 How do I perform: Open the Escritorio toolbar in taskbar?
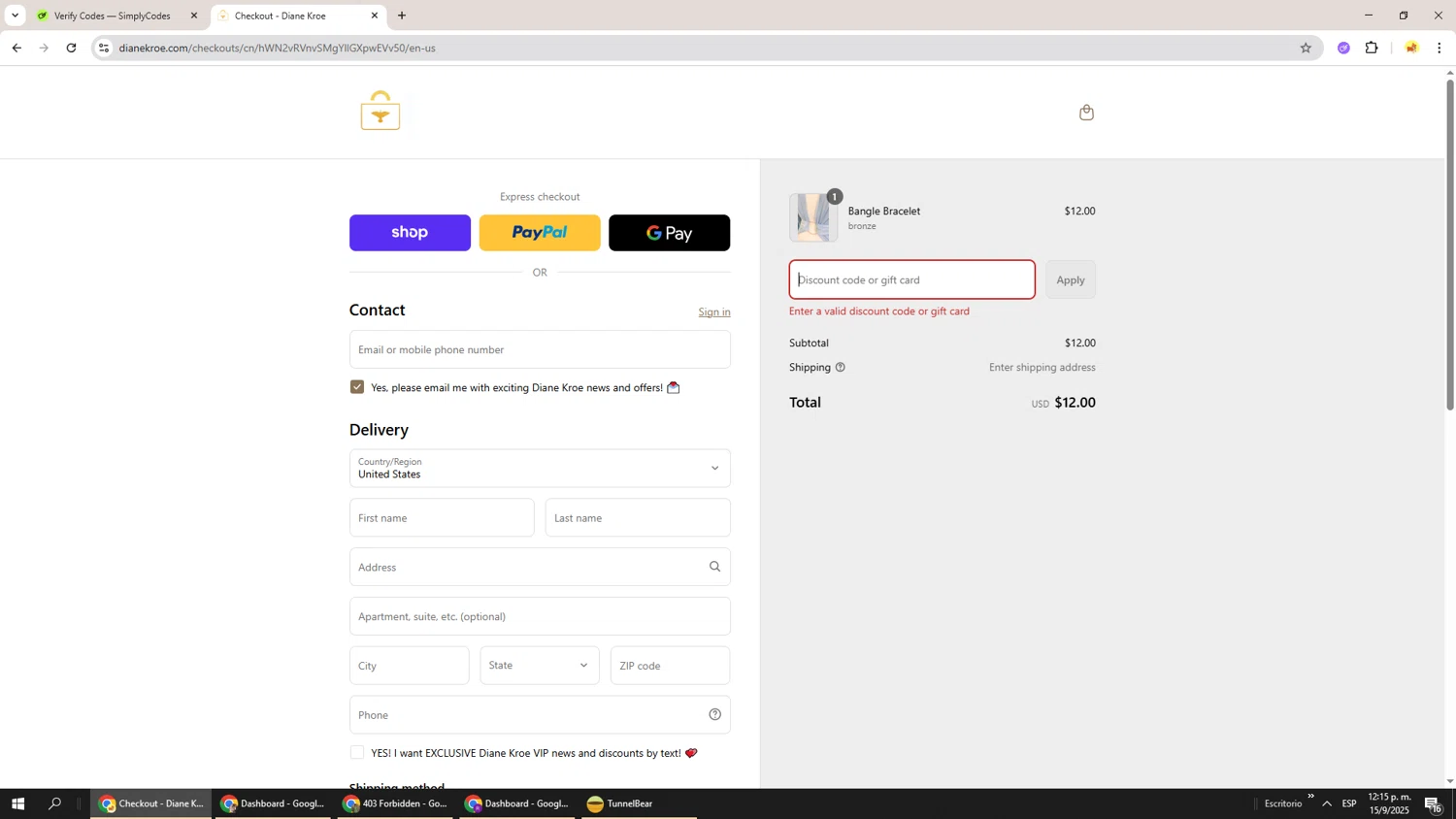(1283, 803)
